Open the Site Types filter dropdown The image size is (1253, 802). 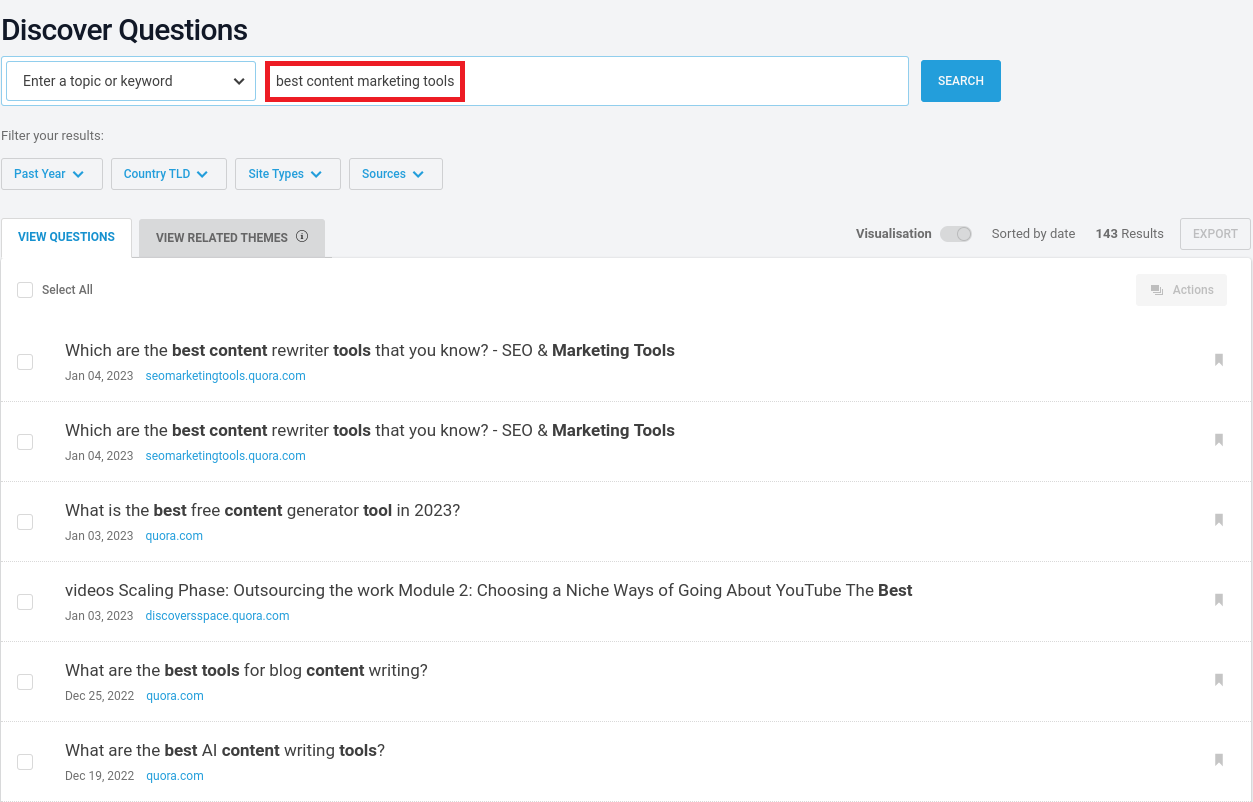coord(287,174)
